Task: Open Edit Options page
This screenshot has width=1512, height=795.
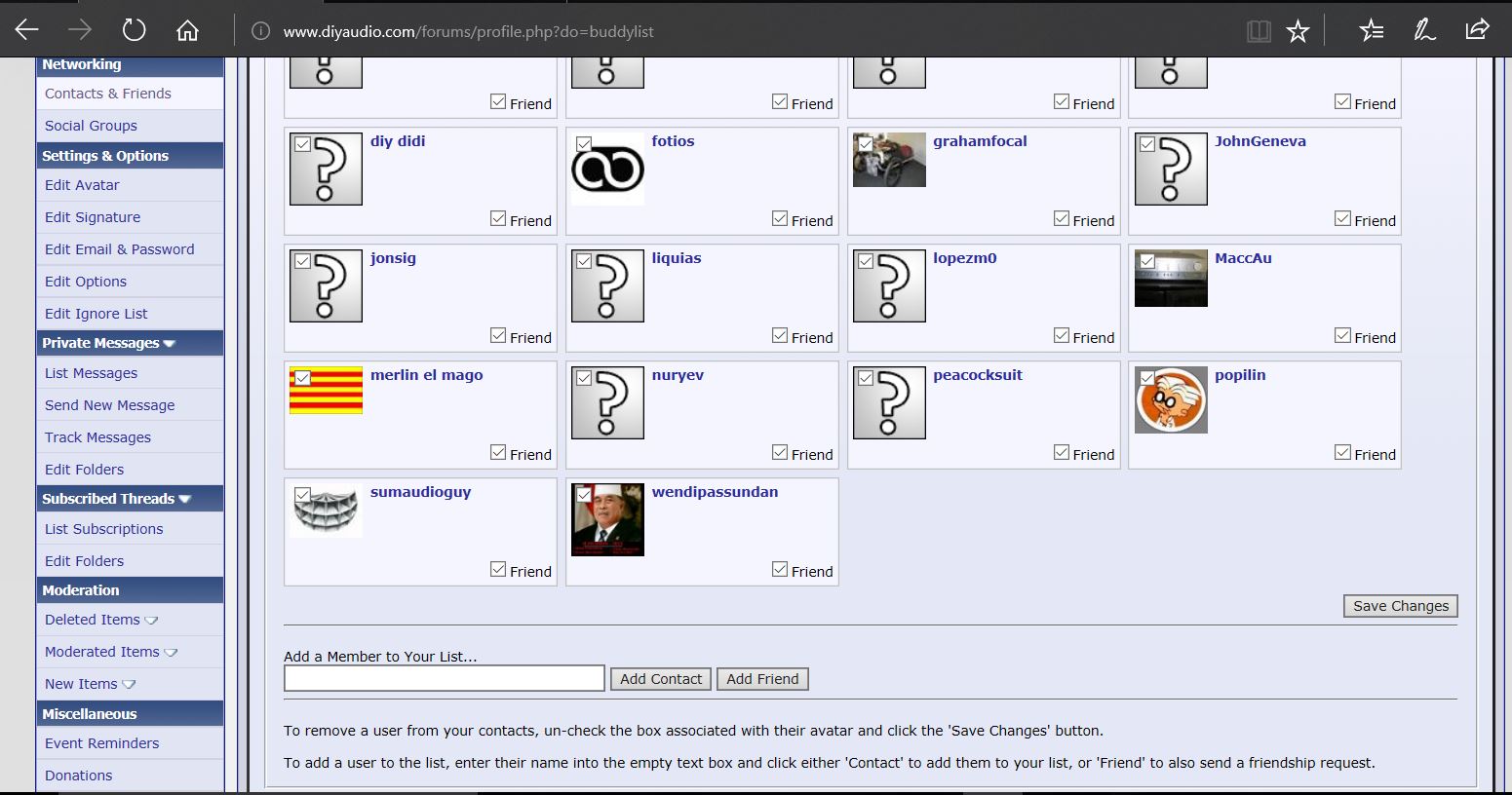Action: tap(86, 282)
